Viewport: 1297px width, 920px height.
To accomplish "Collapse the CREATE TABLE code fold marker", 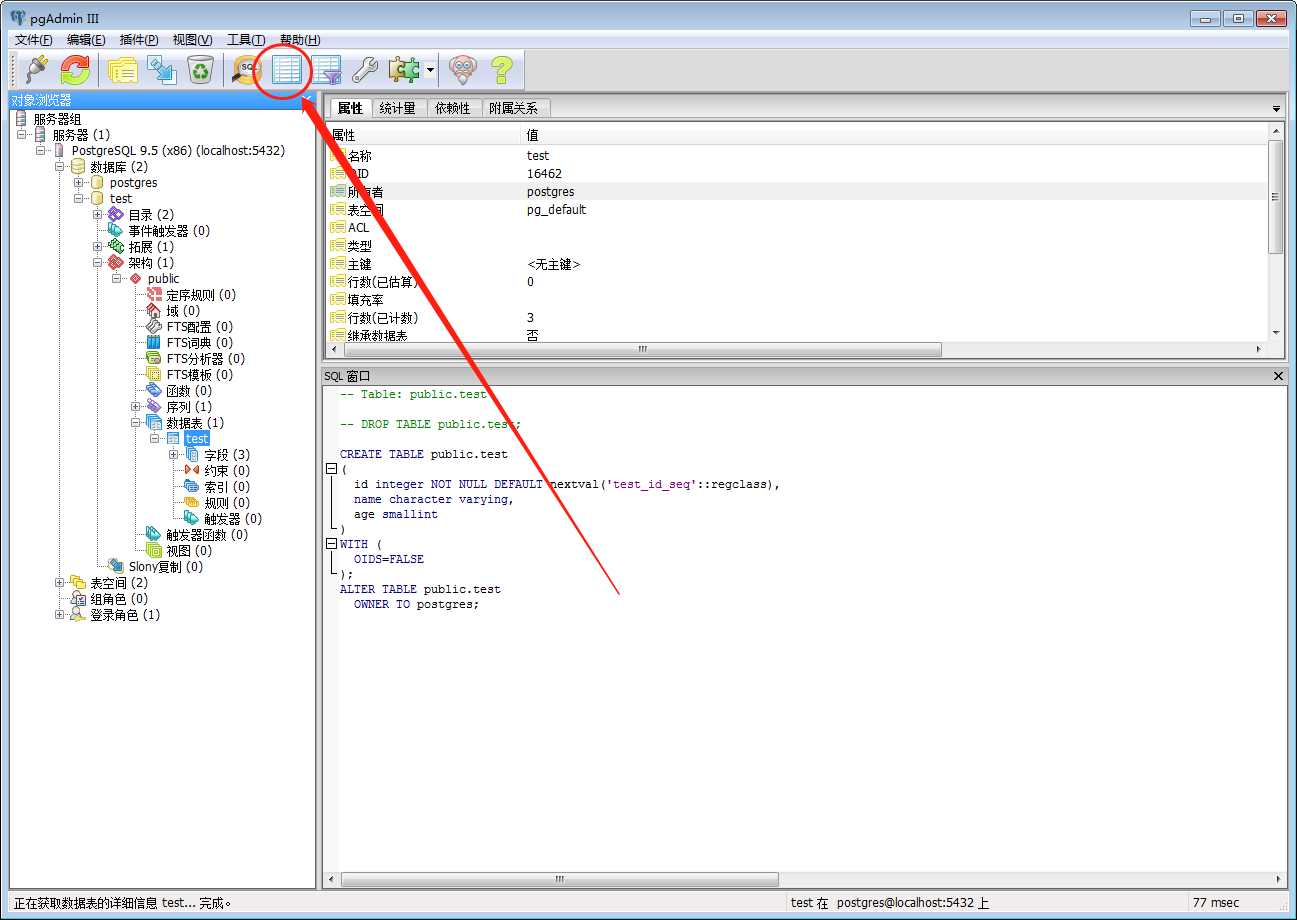I will click(x=331, y=469).
